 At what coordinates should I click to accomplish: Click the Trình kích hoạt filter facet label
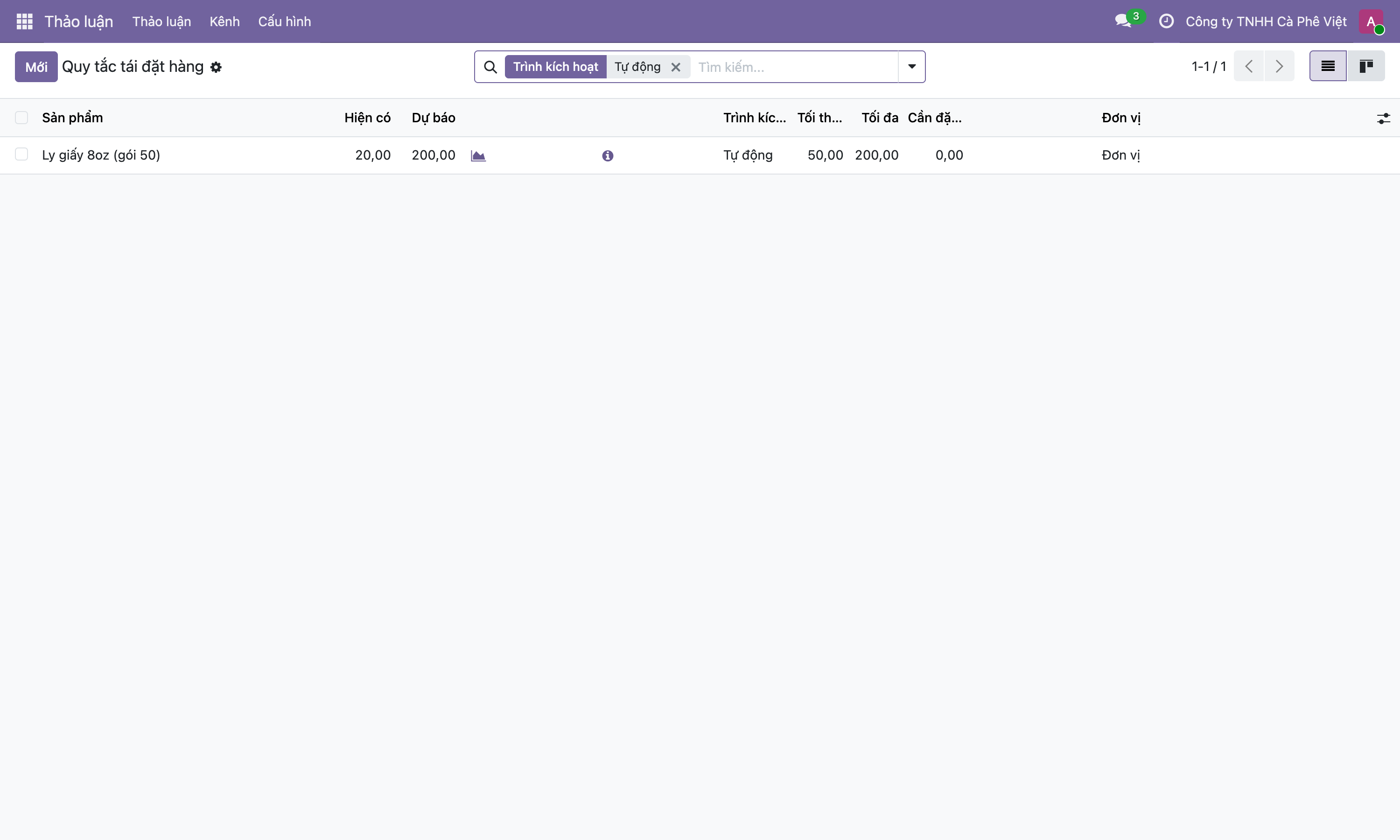555,67
